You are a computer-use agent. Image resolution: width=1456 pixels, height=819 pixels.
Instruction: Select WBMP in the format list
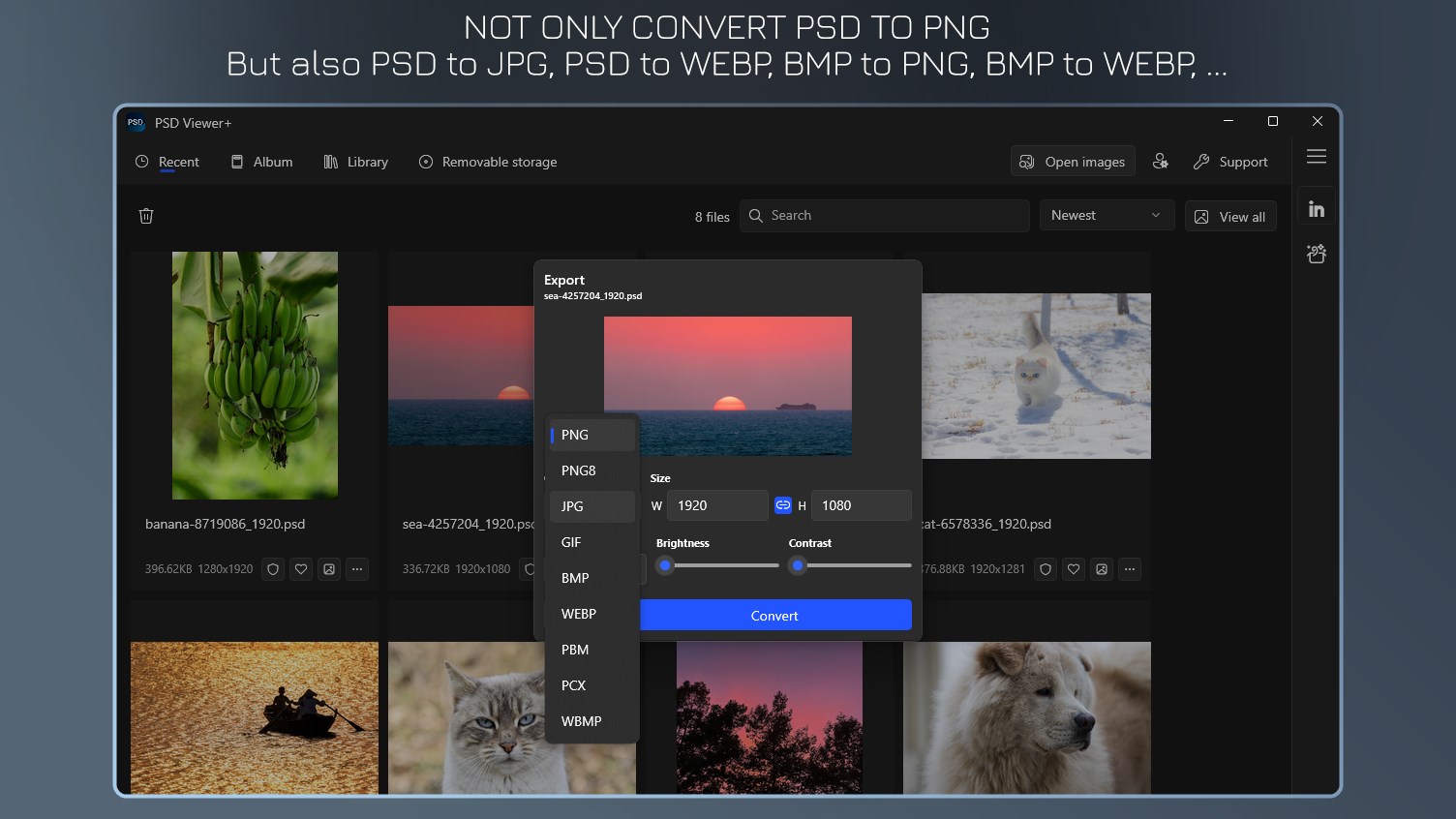[592, 721]
